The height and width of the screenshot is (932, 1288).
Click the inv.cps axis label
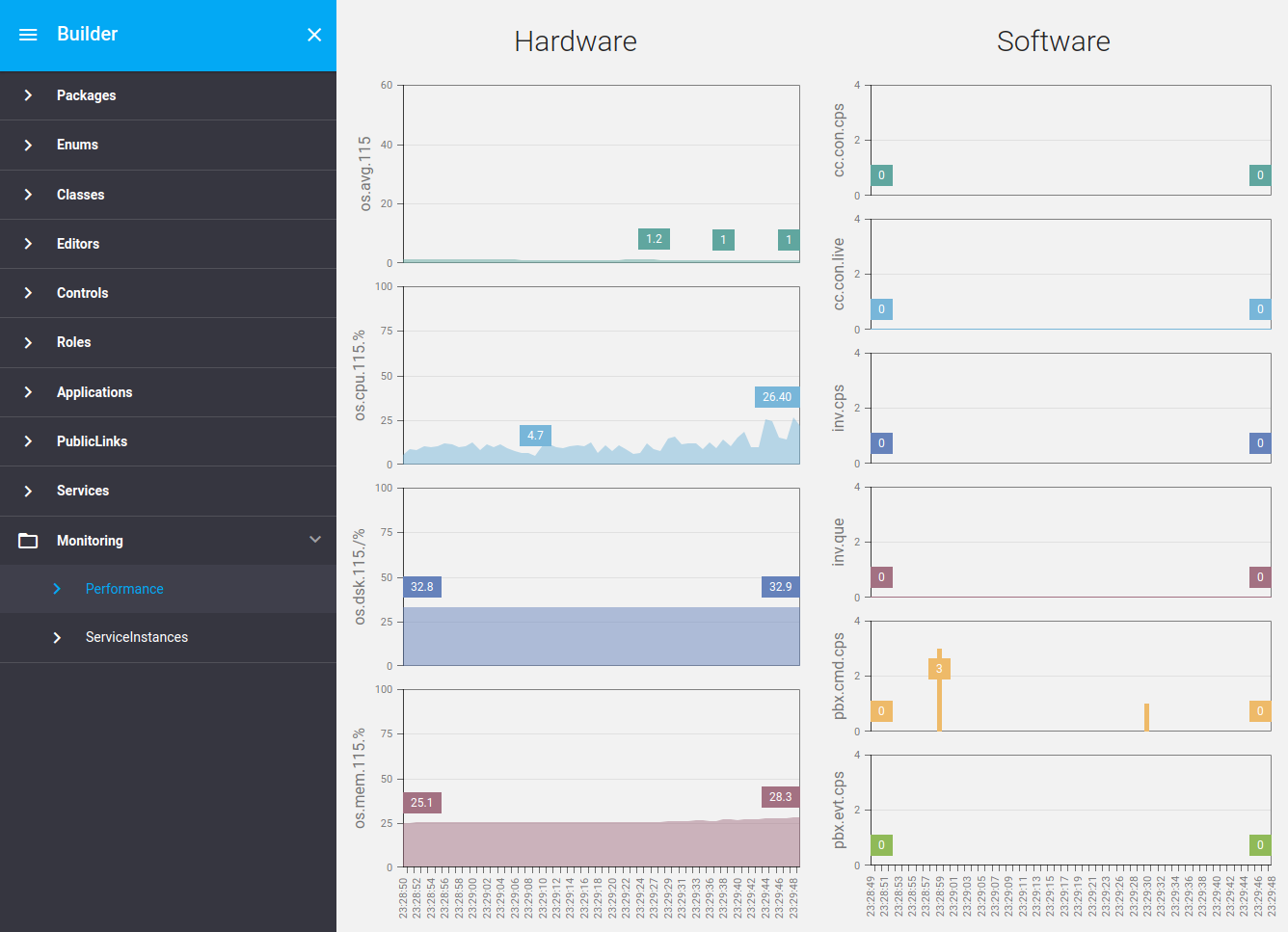(x=839, y=408)
